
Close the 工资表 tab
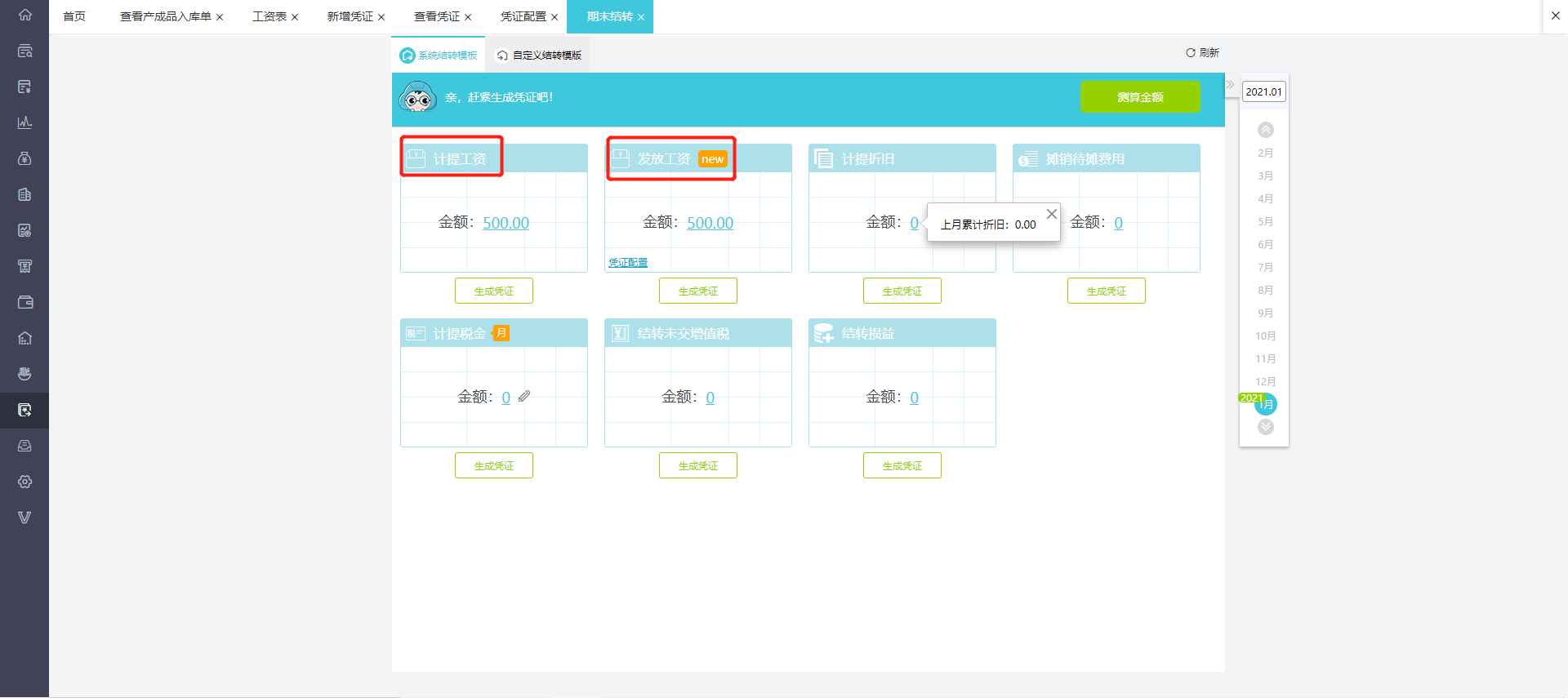[x=295, y=17]
